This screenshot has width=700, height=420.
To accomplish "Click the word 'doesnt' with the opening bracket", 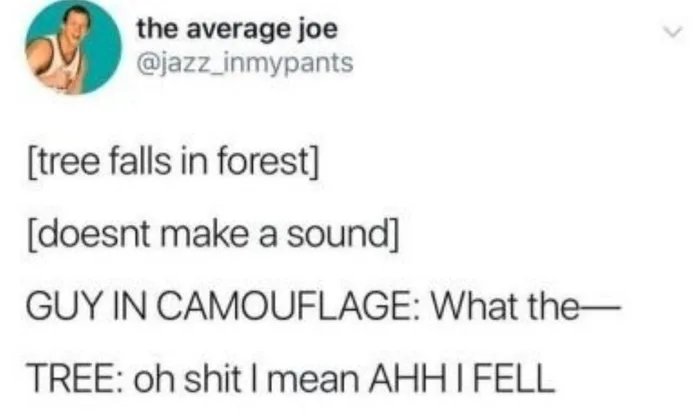I will [x=89, y=235].
